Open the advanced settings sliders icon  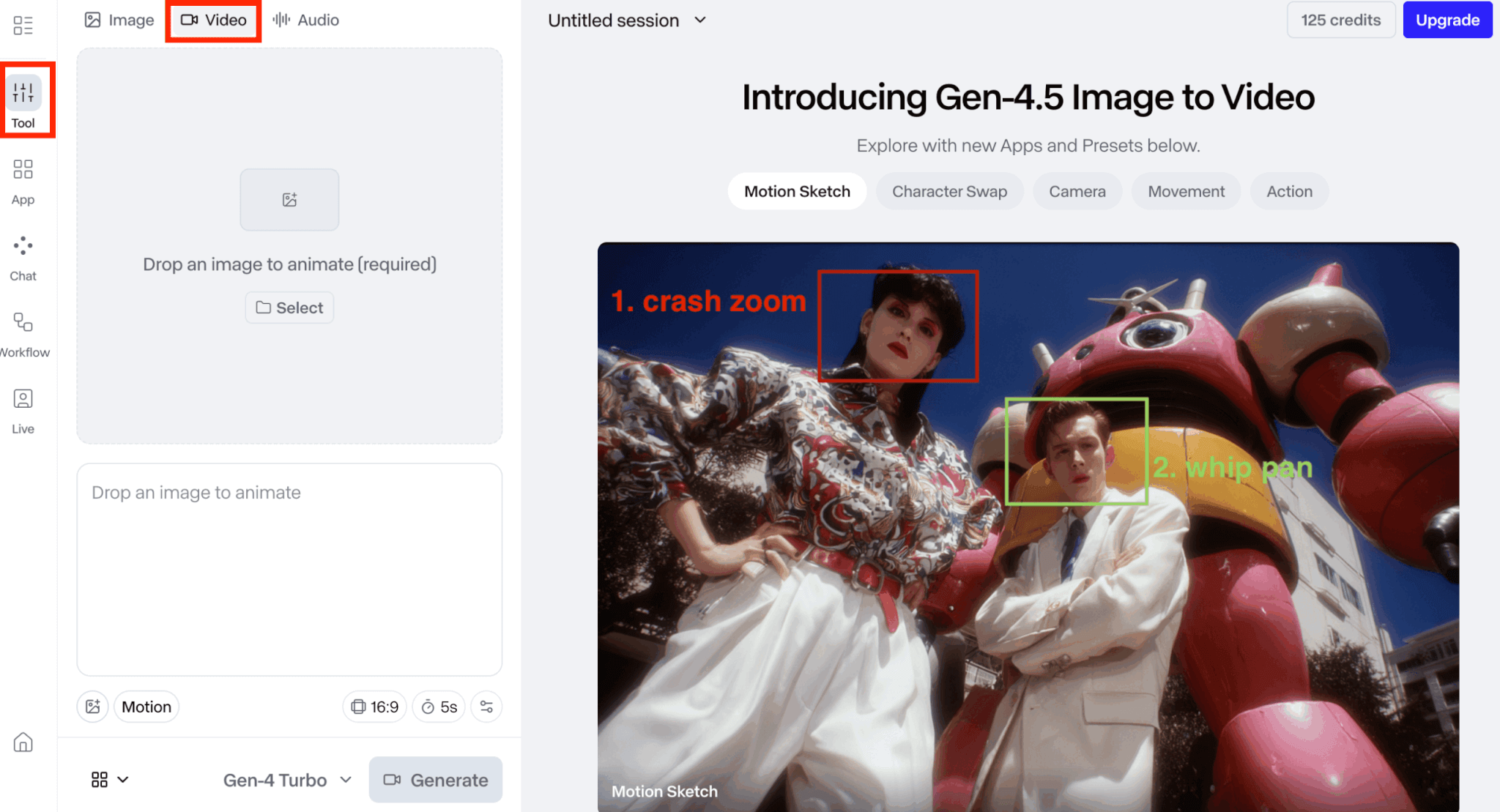point(486,707)
